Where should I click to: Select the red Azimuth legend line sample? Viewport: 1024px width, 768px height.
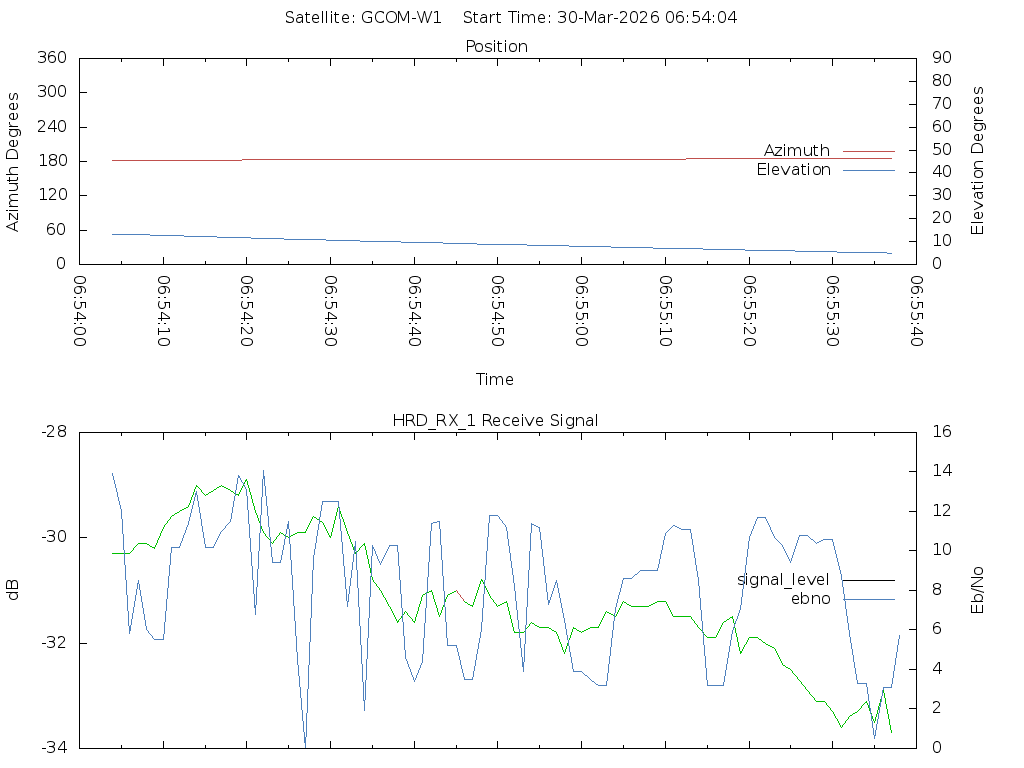(868, 150)
